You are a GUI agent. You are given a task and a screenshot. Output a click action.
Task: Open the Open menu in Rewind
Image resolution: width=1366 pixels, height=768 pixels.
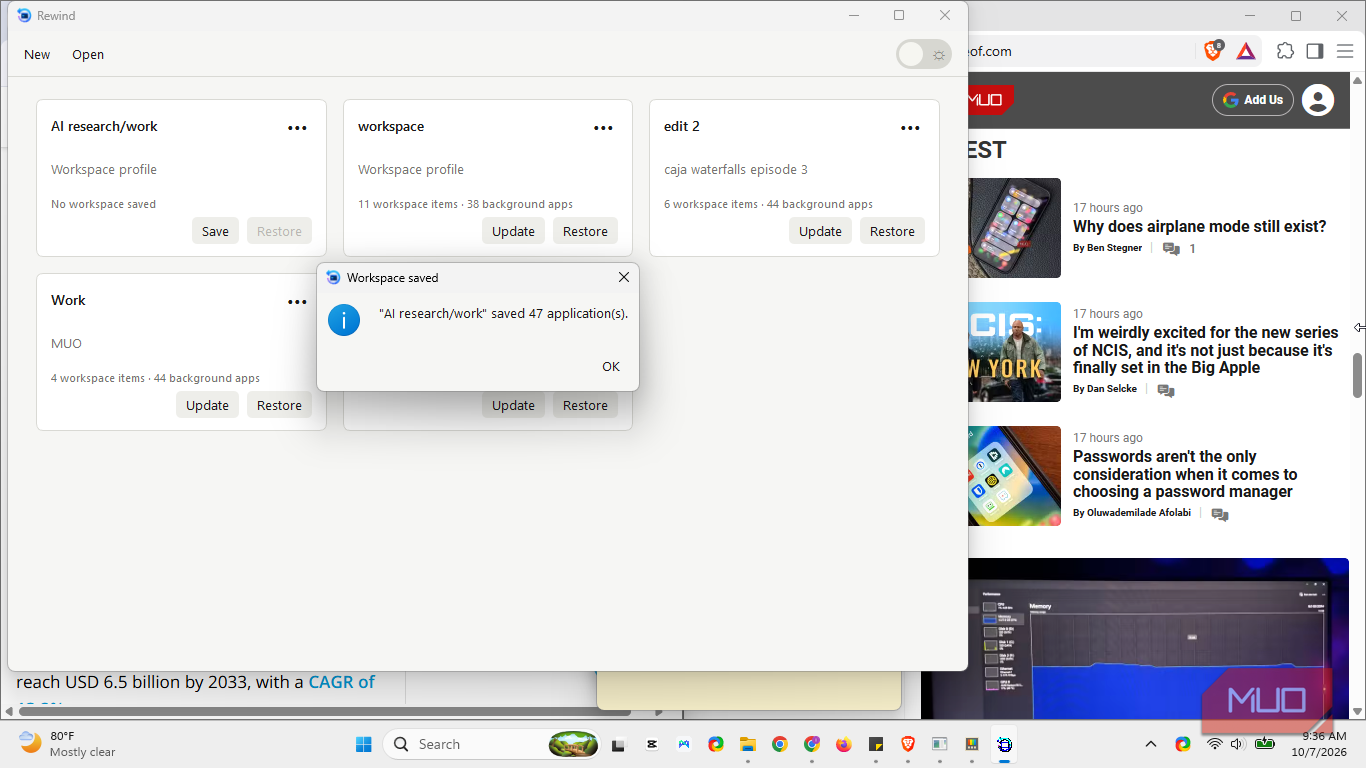(x=88, y=55)
